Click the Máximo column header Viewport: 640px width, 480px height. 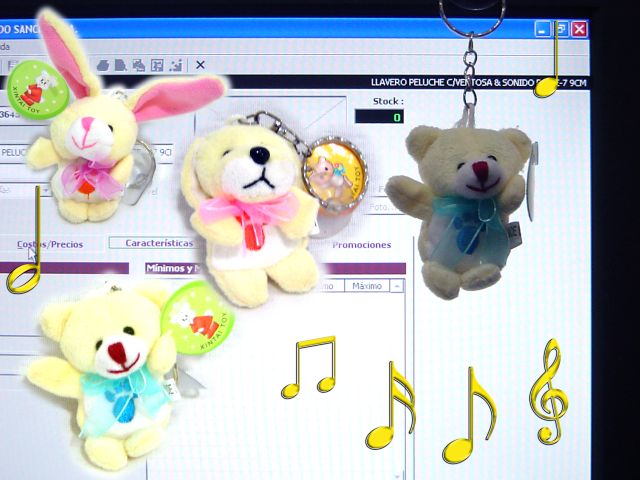coord(367,286)
